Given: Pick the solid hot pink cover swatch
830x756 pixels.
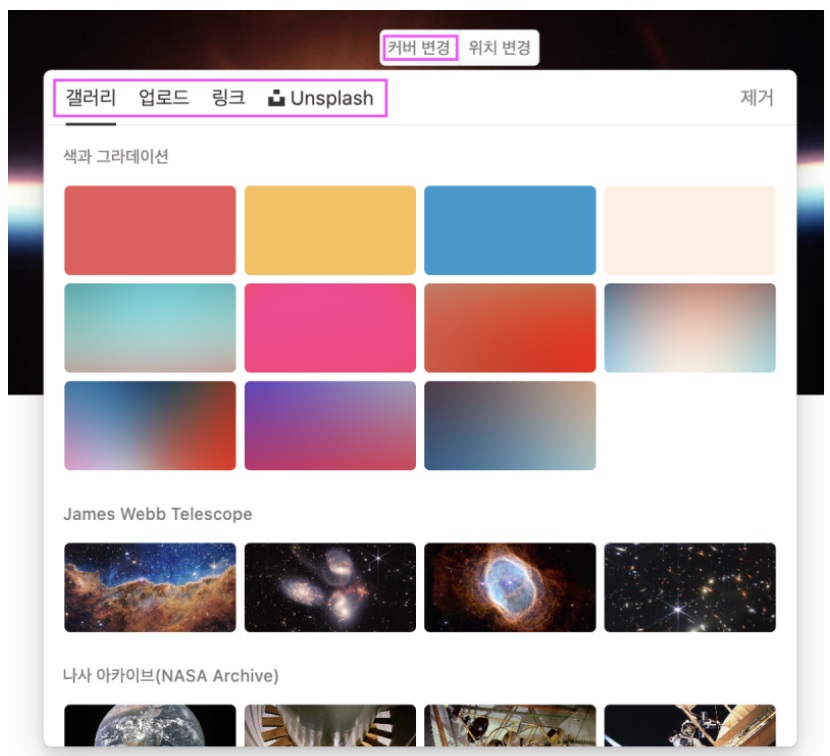Looking at the screenshot, I should pyautogui.click(x=330, y=328).
